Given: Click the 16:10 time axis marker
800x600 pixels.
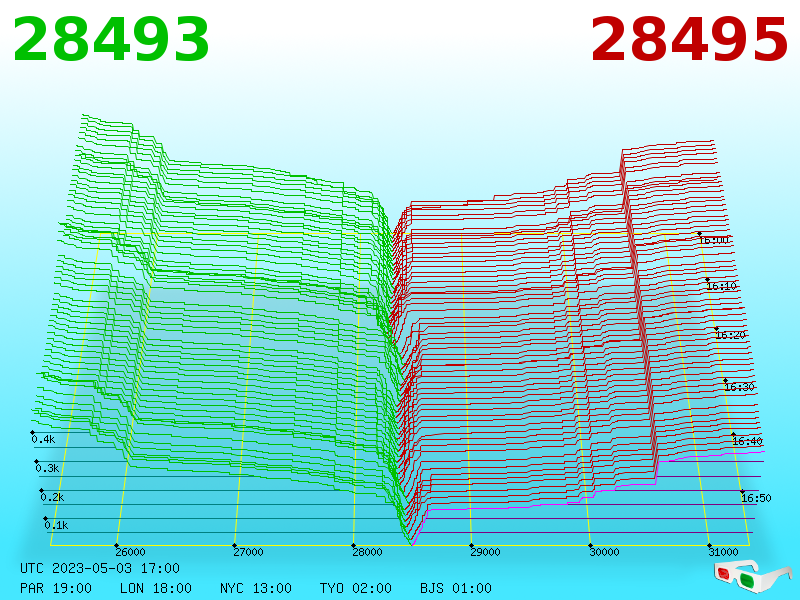Looking at the screenshot, I should [x=721, y=286].
